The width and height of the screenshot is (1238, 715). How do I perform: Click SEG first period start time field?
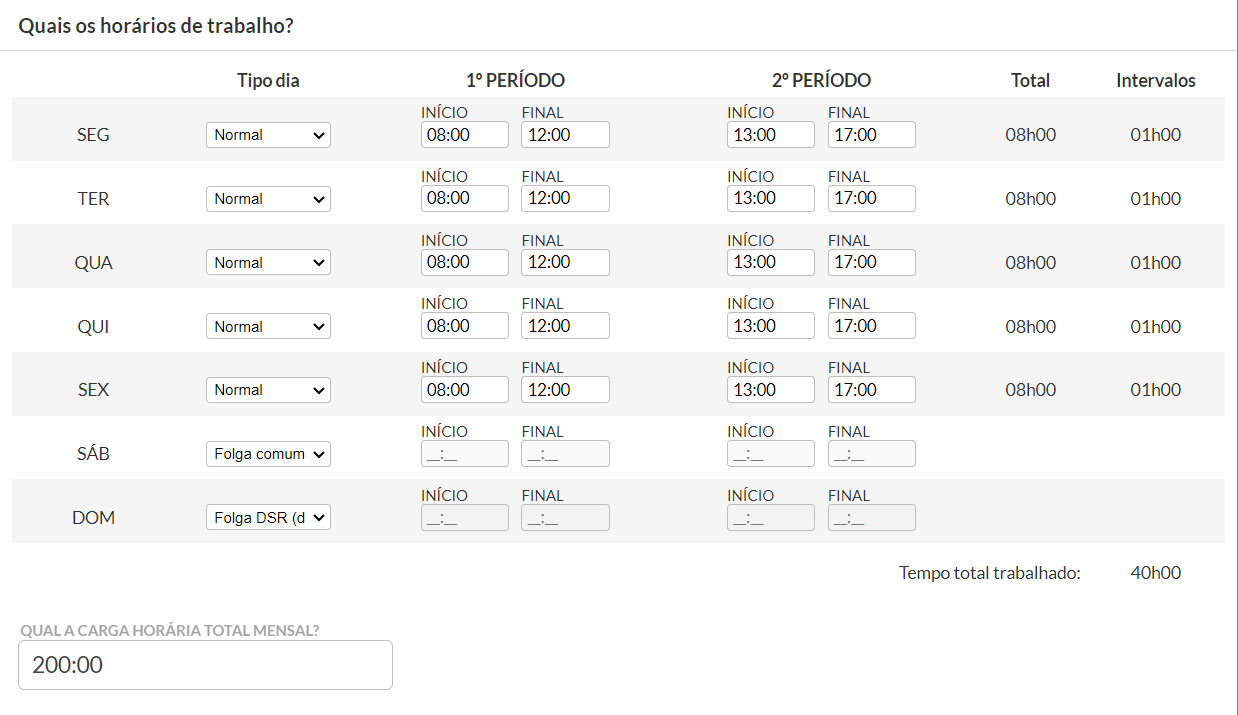(464, 135)
